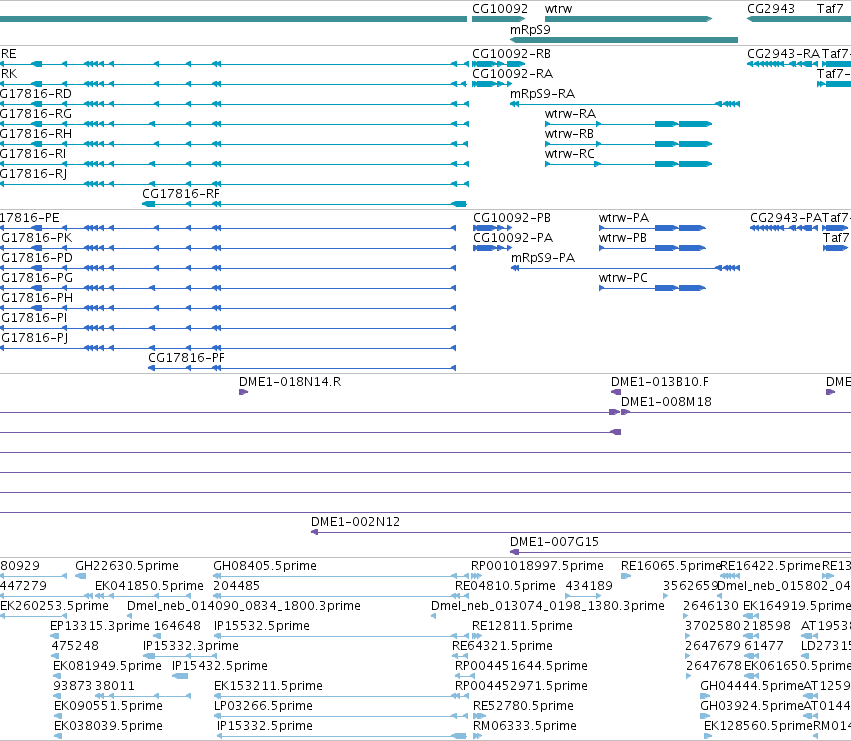Open the CG10092-RB transcript label
The image size is (851, 741).
point(511,54)
